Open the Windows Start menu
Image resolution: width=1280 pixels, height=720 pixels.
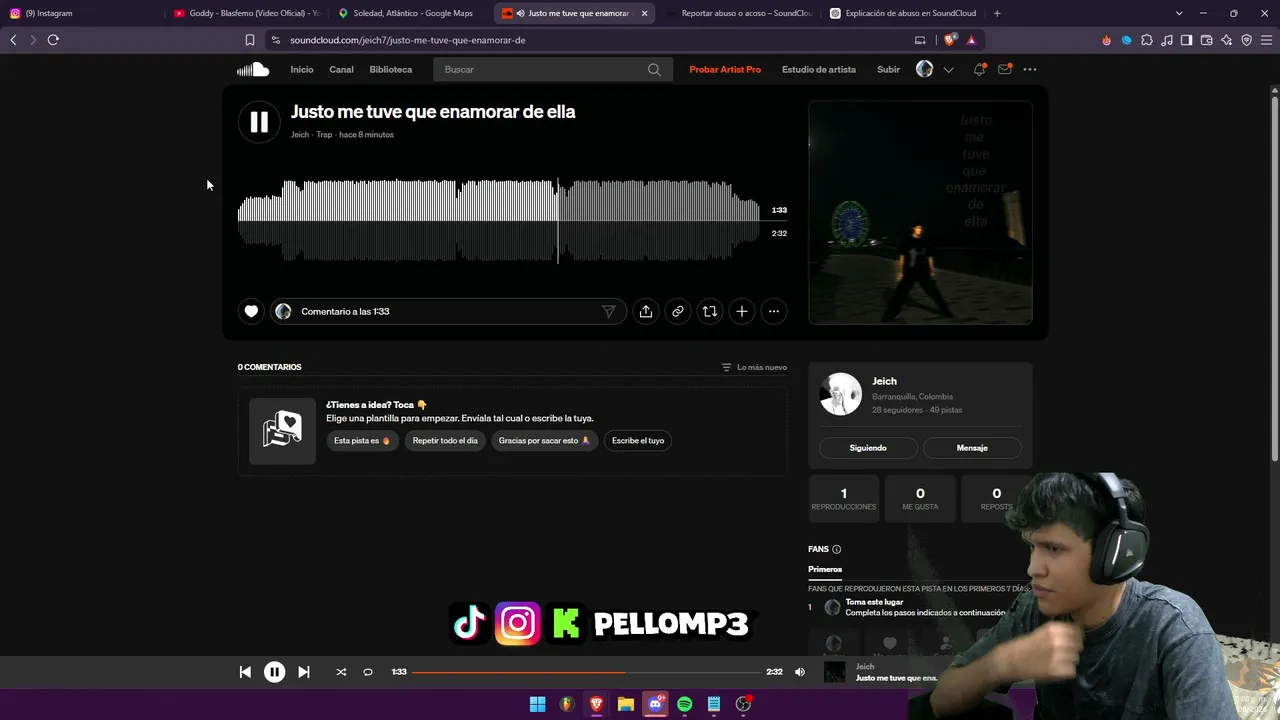(x=537, y=704)
